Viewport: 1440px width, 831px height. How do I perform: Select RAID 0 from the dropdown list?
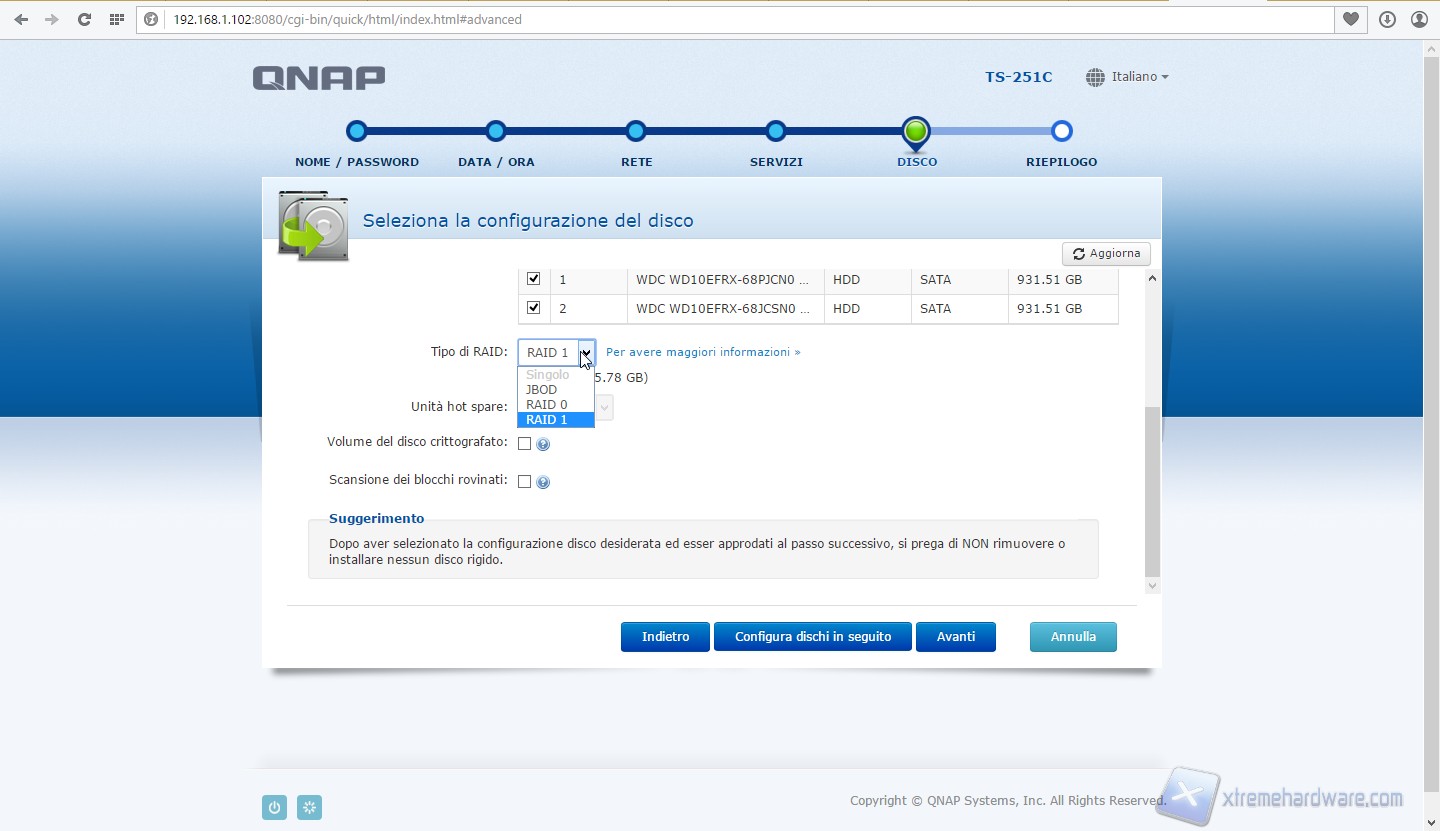(x=547, y=405)
